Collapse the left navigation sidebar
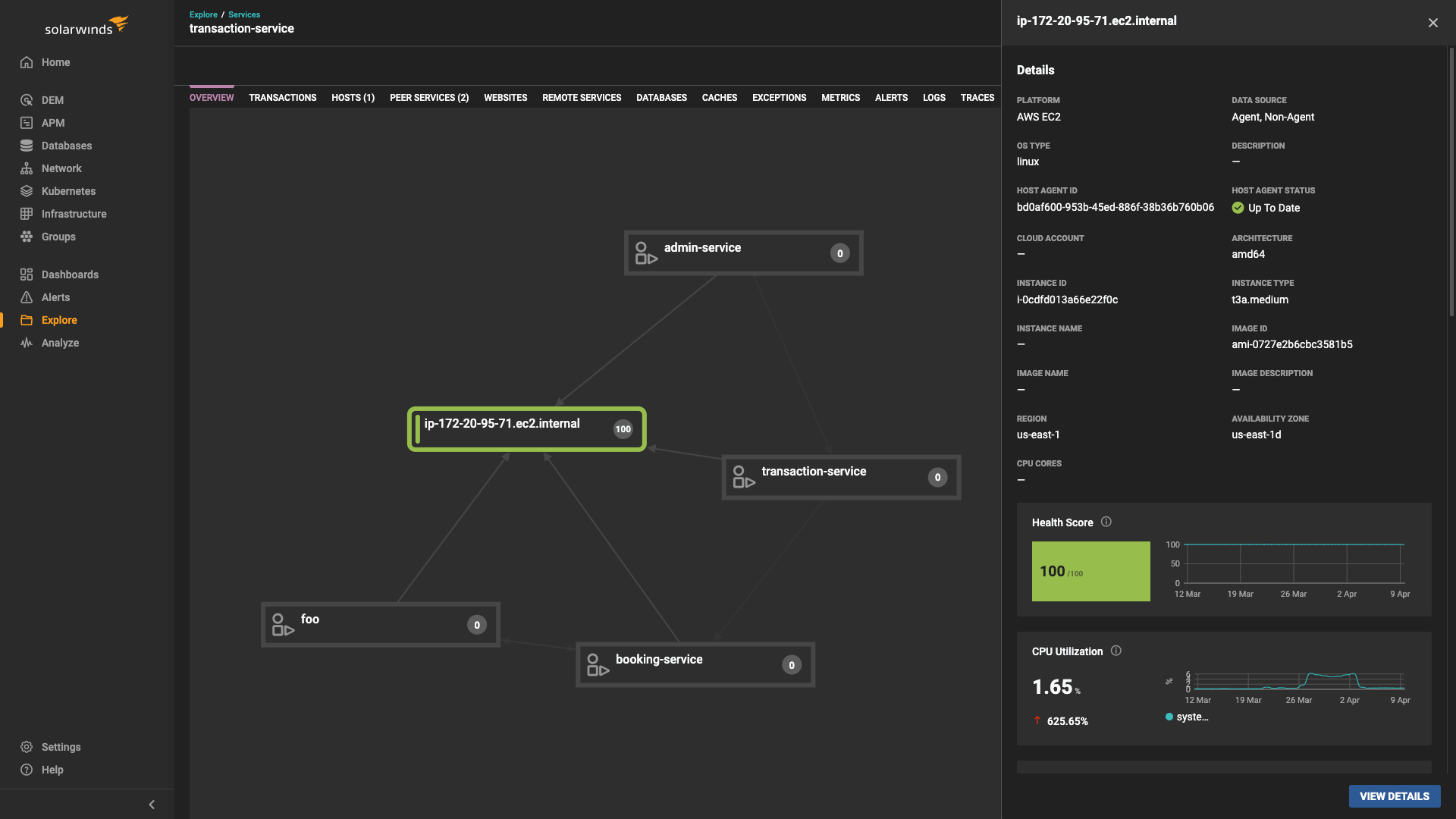The width and height of the screenshot is (1456, 819). coord(151,804)
